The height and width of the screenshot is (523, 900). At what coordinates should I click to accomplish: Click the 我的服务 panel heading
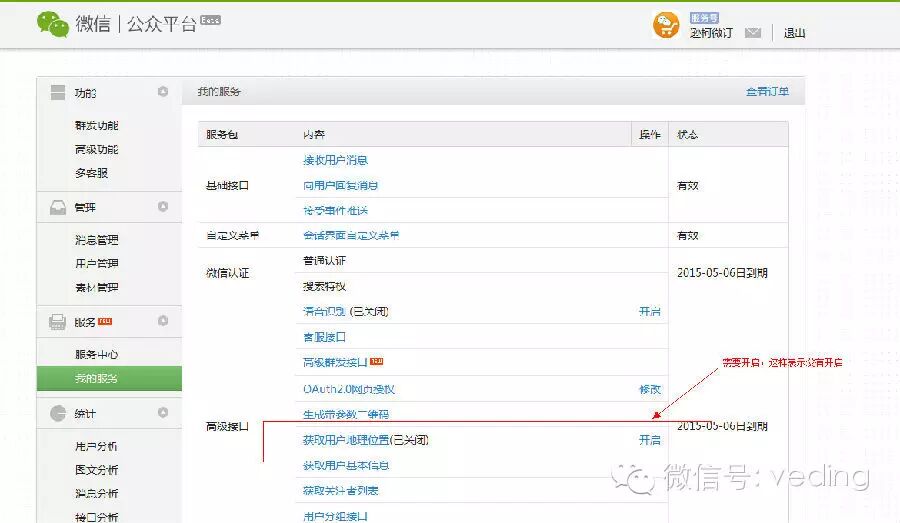[x=219, y=91]
